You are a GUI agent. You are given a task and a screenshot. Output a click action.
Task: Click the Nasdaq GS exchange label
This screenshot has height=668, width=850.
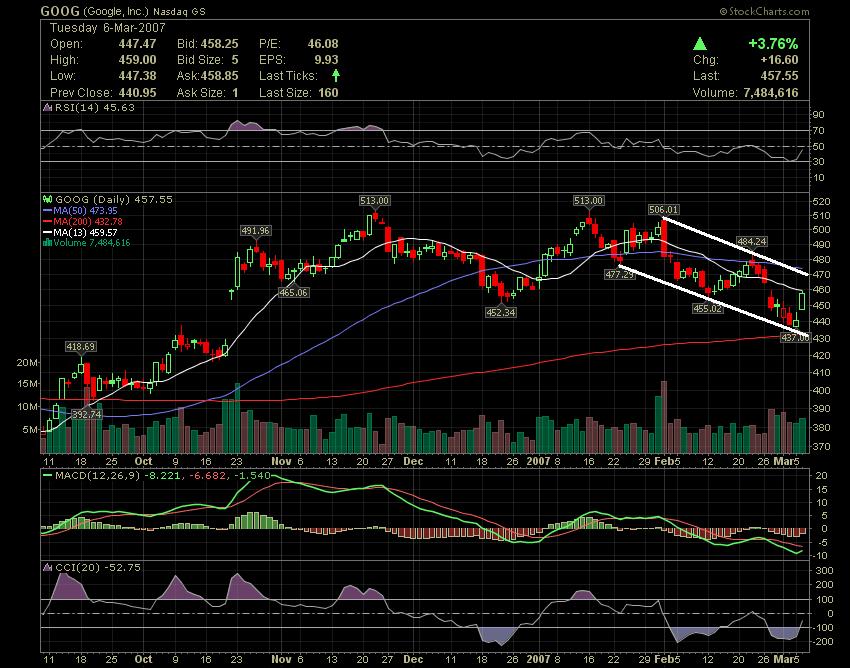pyautogui.click(x=179, y=11)
